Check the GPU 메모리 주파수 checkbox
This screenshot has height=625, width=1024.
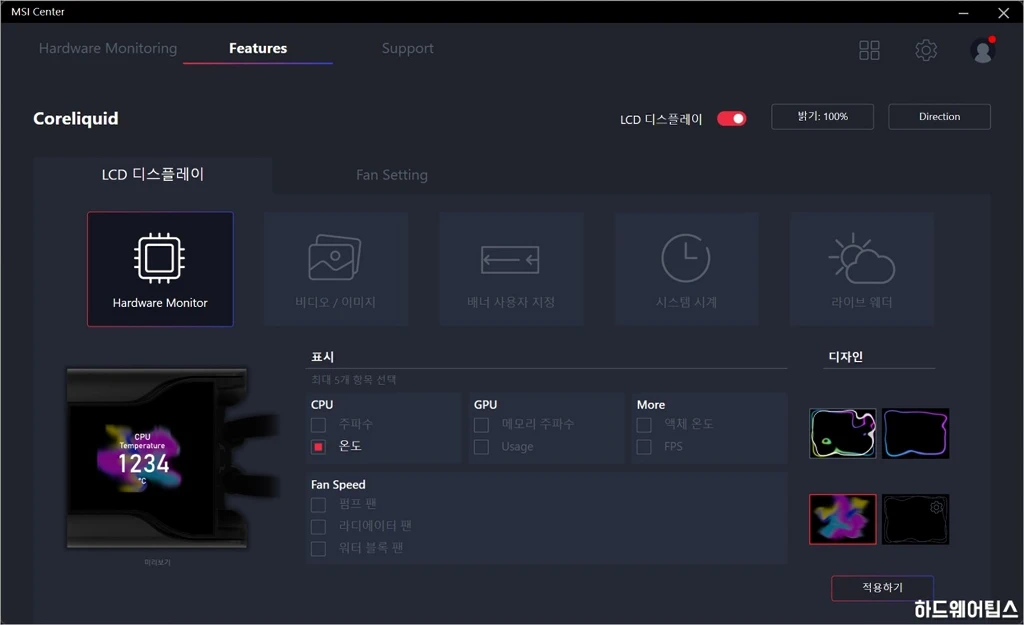[x=481, y=425]
